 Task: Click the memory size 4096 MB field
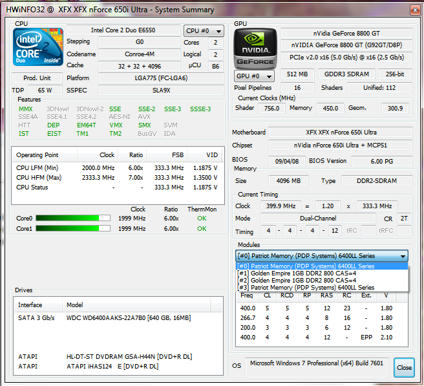(288, 181)
